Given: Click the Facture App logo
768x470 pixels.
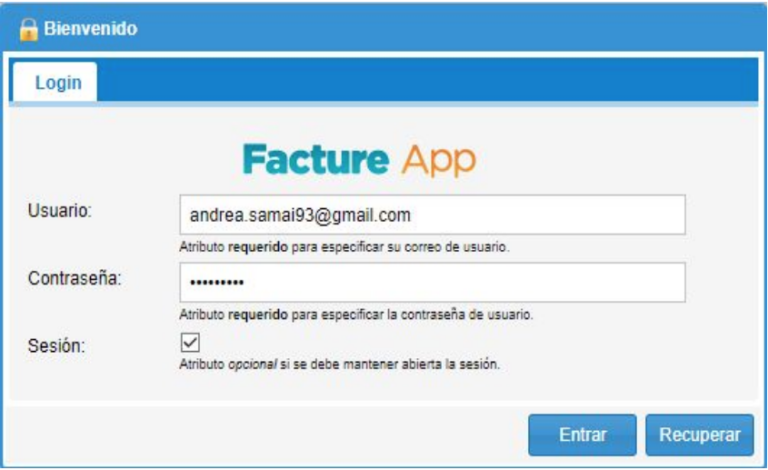Looking at the screenshot, I should 359,158.
